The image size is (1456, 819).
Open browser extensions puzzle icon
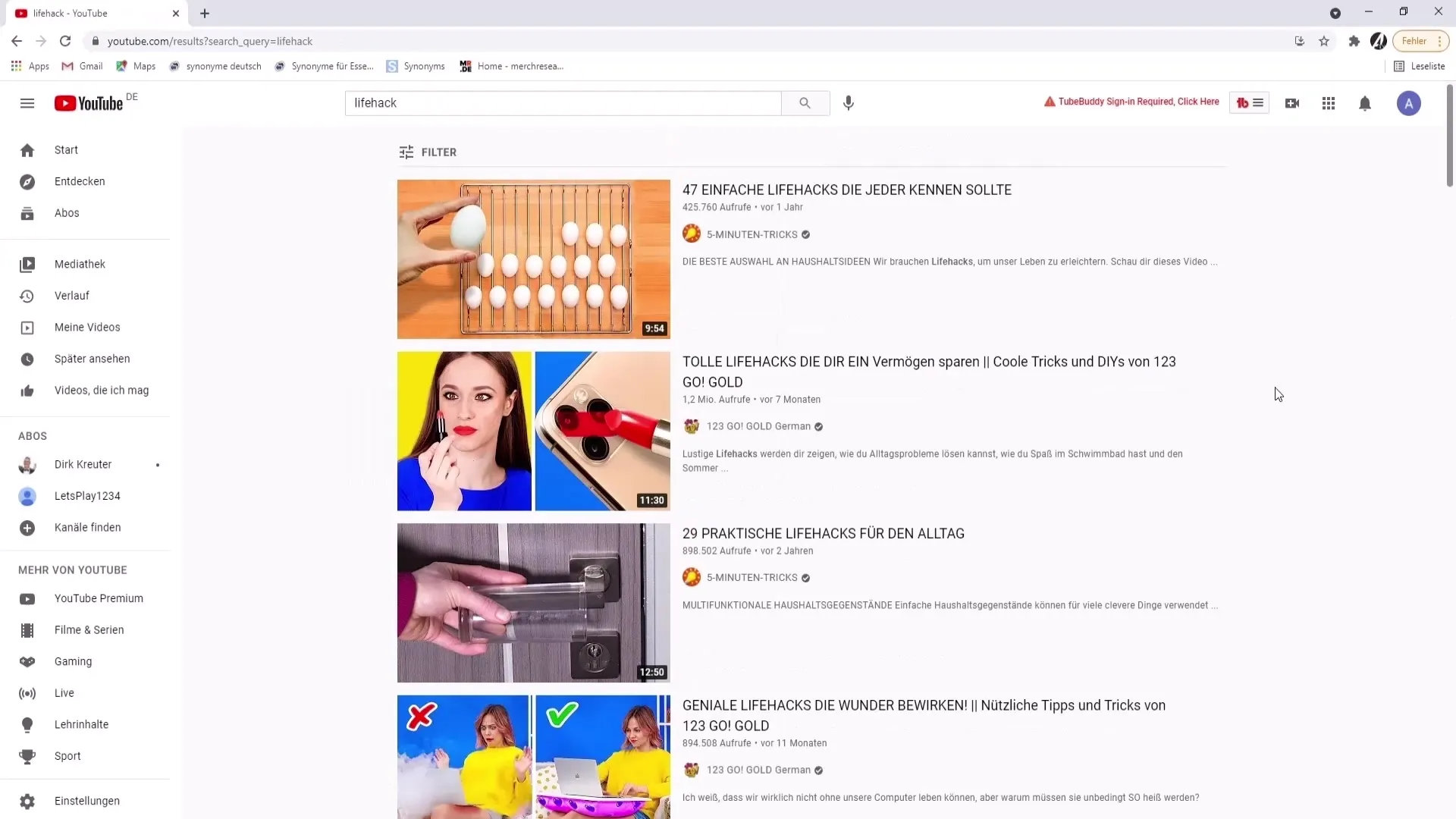[1354, 41]
